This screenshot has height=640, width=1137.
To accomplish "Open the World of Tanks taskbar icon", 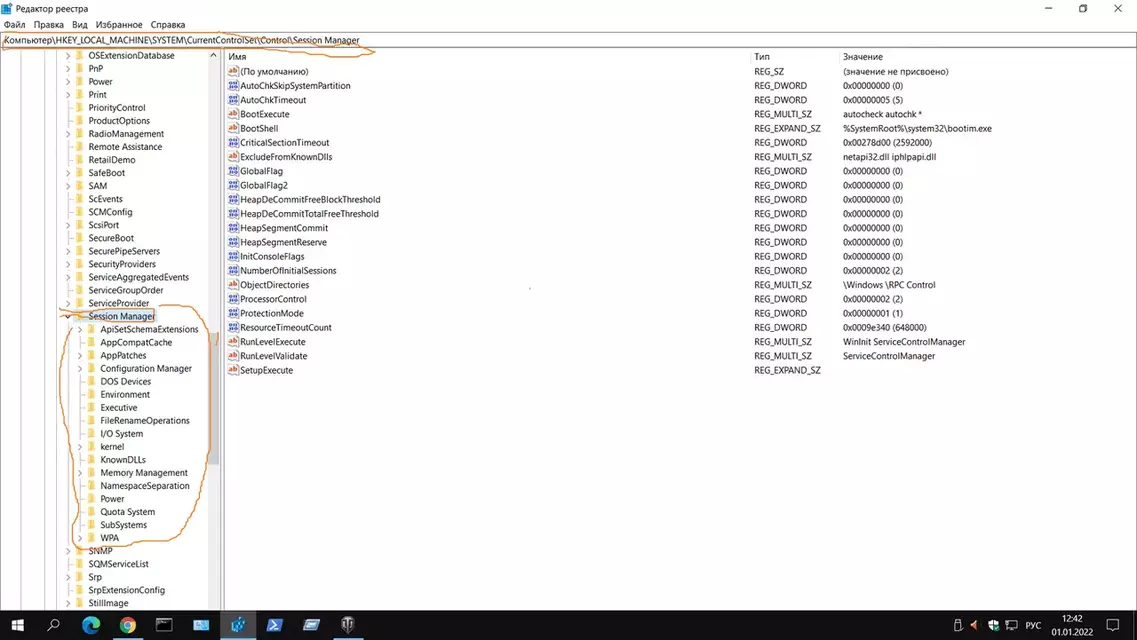I will 348,625.
